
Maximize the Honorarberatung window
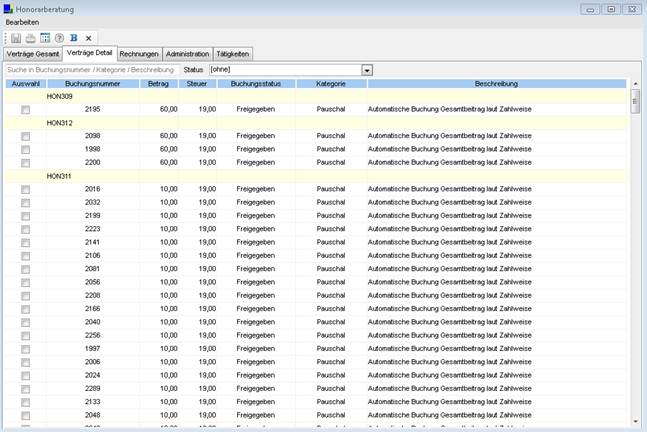point(609,9)
